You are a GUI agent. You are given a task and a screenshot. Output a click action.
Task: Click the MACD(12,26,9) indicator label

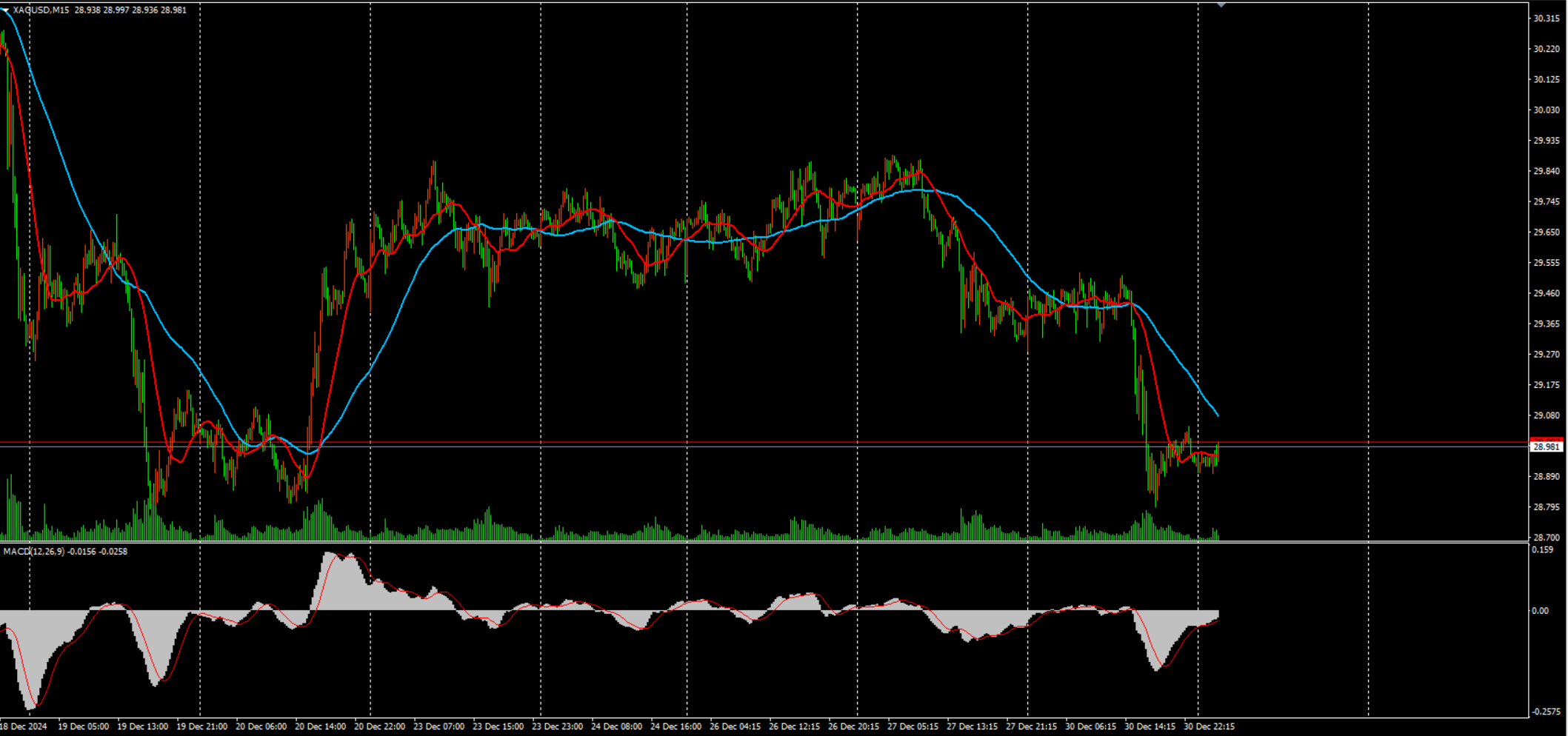34,552
